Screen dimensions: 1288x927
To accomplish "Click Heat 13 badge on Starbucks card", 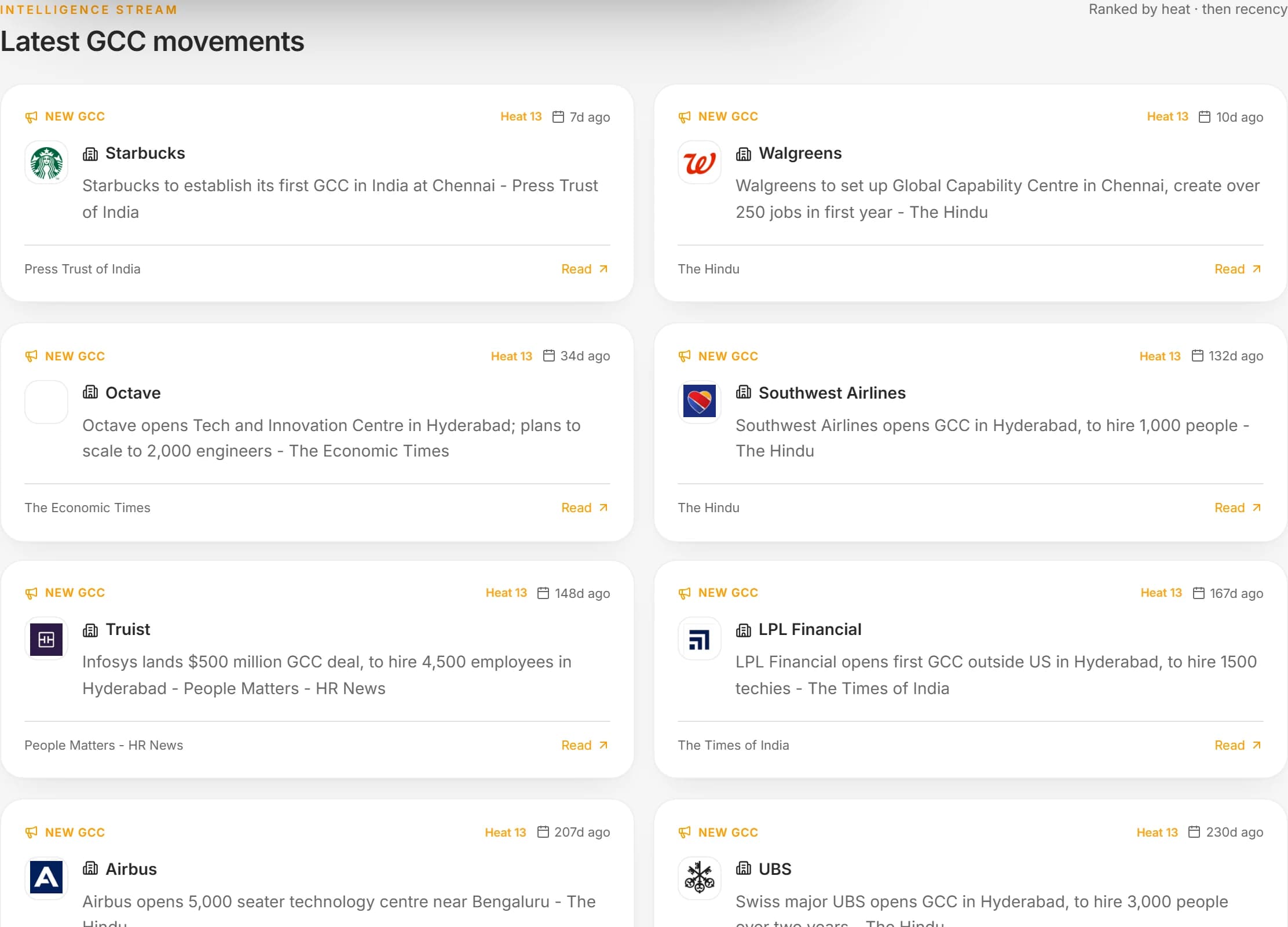I will point(521,116).
